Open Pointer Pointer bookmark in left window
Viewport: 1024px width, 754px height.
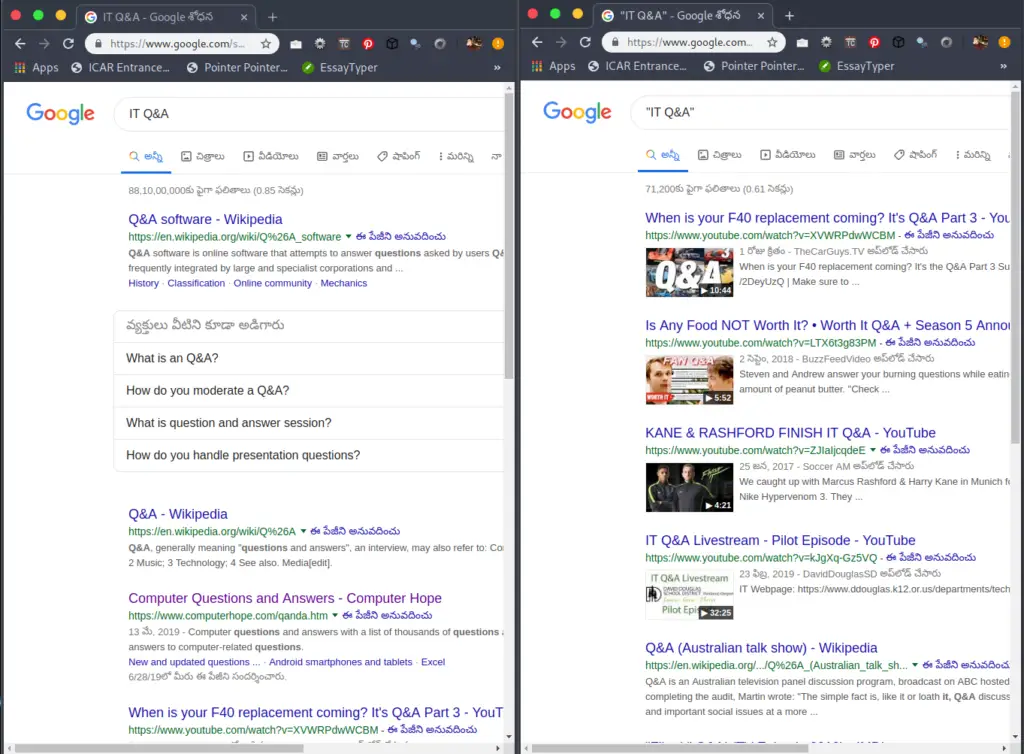tap(237, 67)
